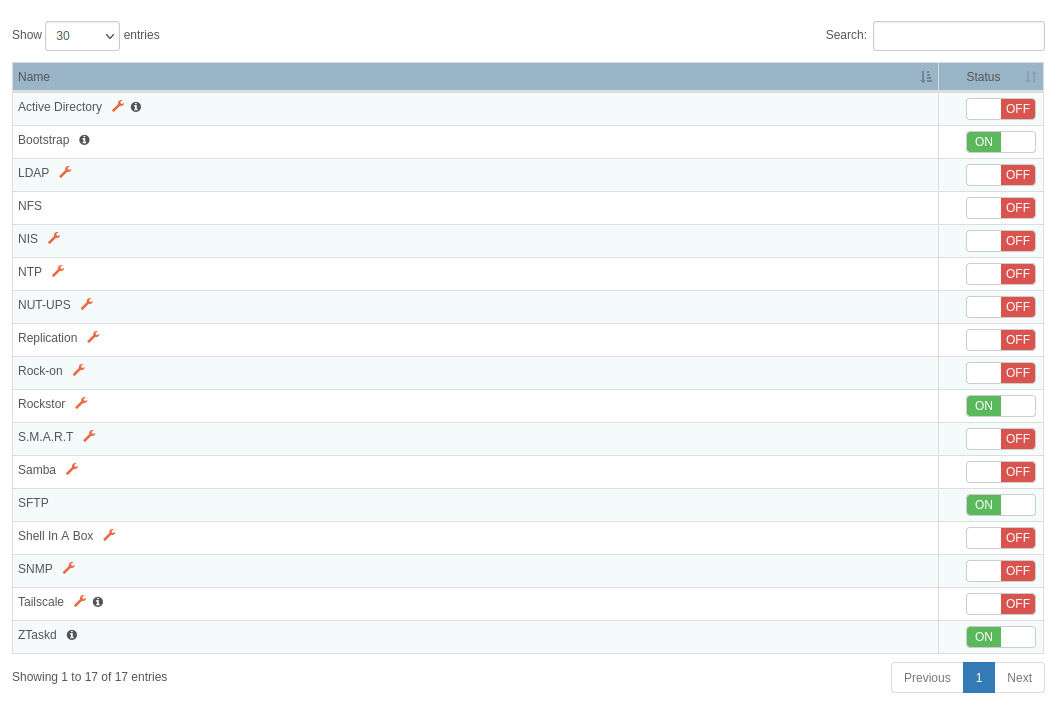Click the ZTaskd info icon
This screenshot has width=1057, height=719.
pos(72,635)
